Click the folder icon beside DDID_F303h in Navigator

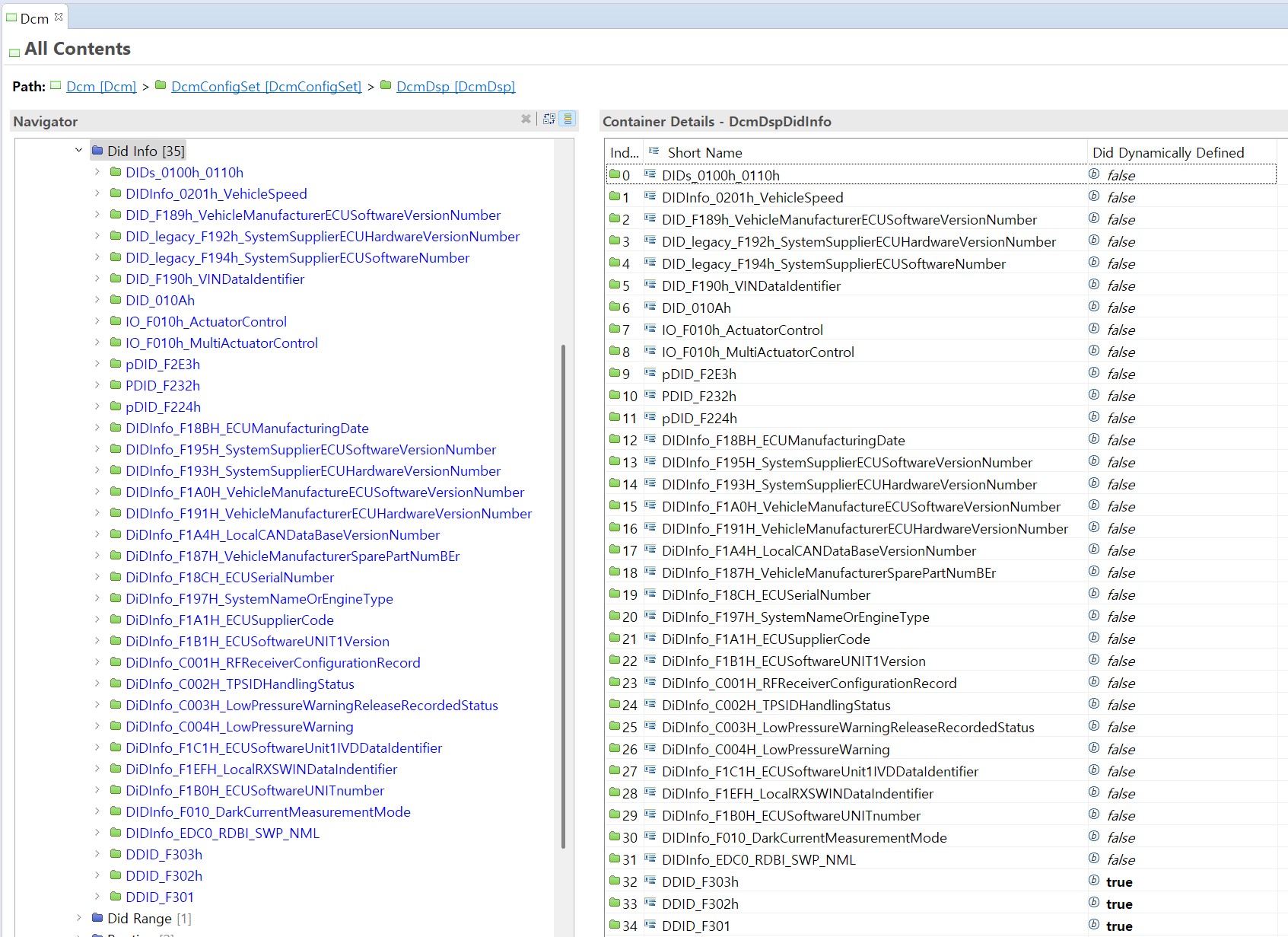pyautogui.click(x=116, y=854)
